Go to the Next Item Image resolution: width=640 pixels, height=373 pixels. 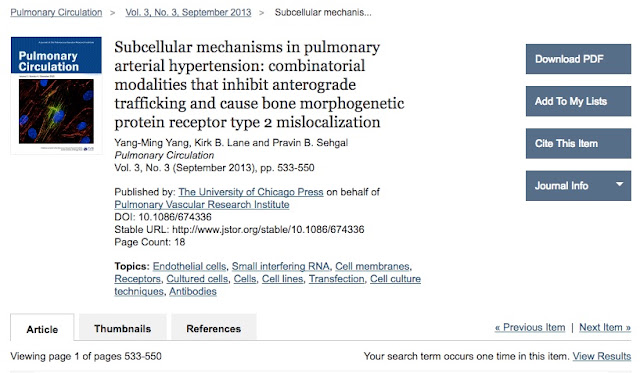tap(605, 327)
